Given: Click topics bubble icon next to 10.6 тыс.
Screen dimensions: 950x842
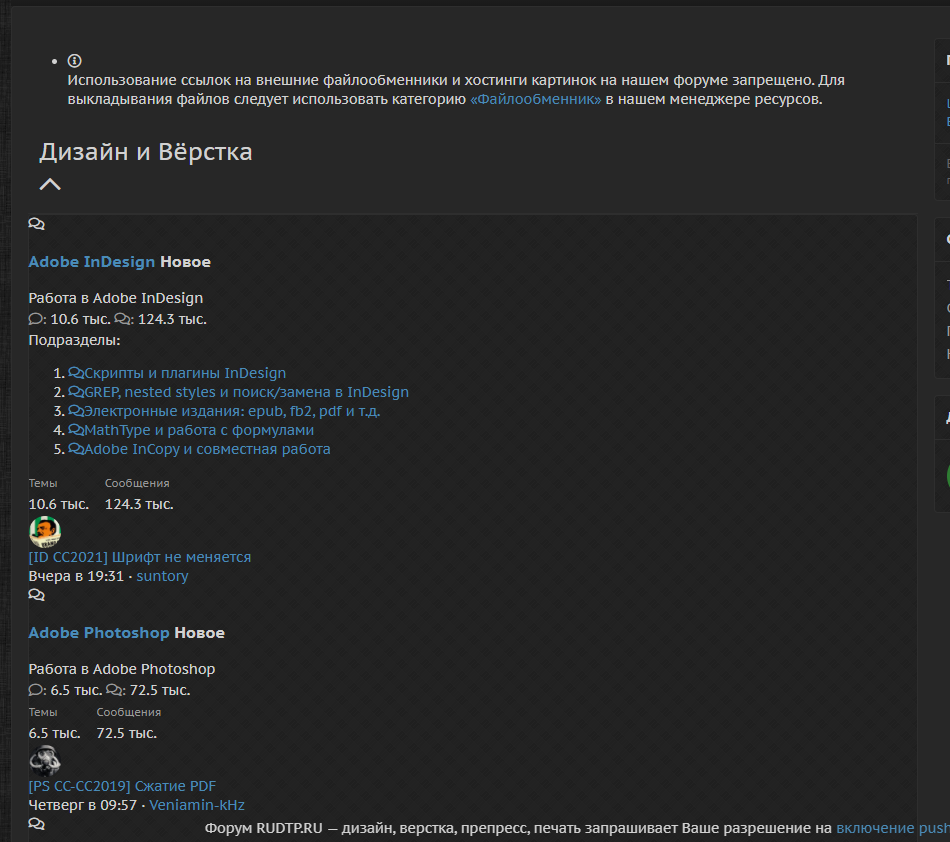Looking at the screenshot, I should [36, 319].
